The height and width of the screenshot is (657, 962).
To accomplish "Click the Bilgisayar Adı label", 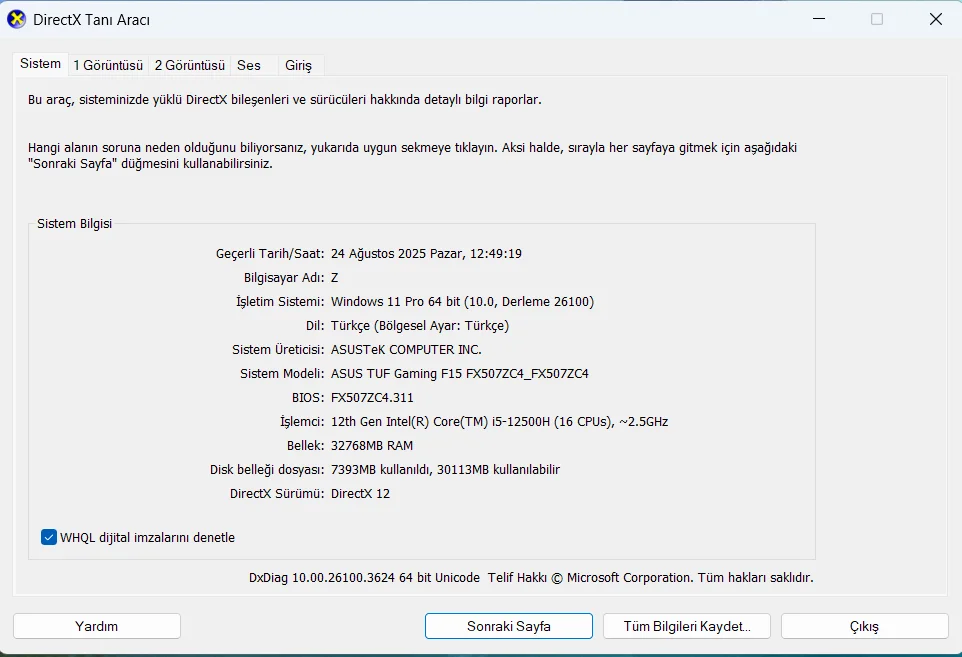I will [x=284, y=277].
